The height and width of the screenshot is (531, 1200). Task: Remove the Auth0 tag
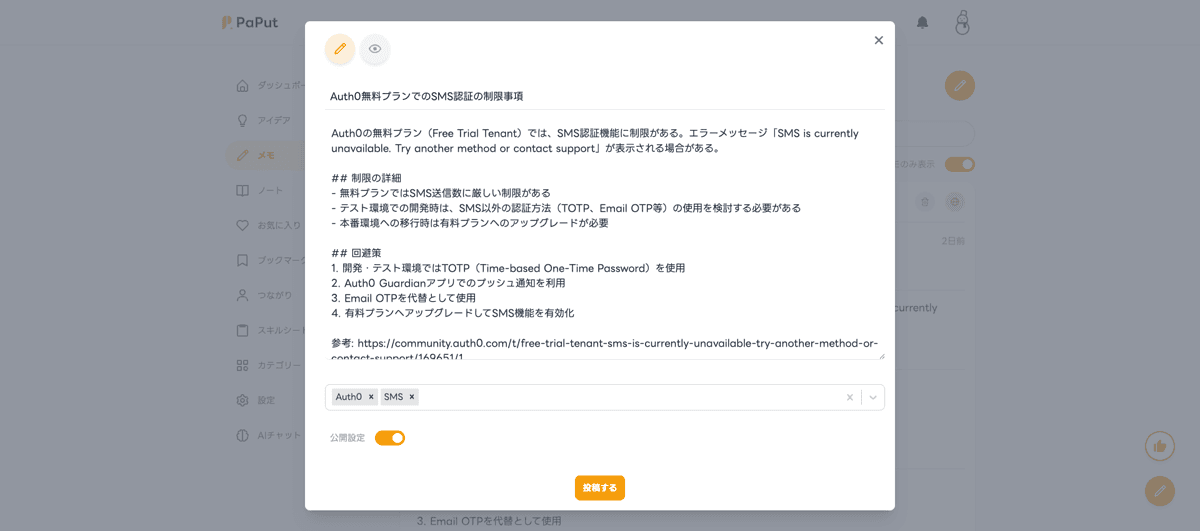point(371,397)
